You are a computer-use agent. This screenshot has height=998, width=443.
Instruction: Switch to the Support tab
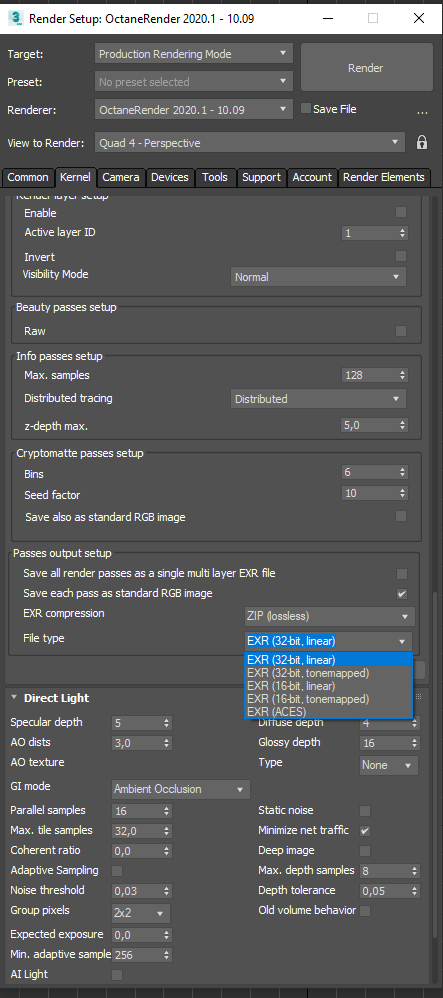tap(262, 178)
